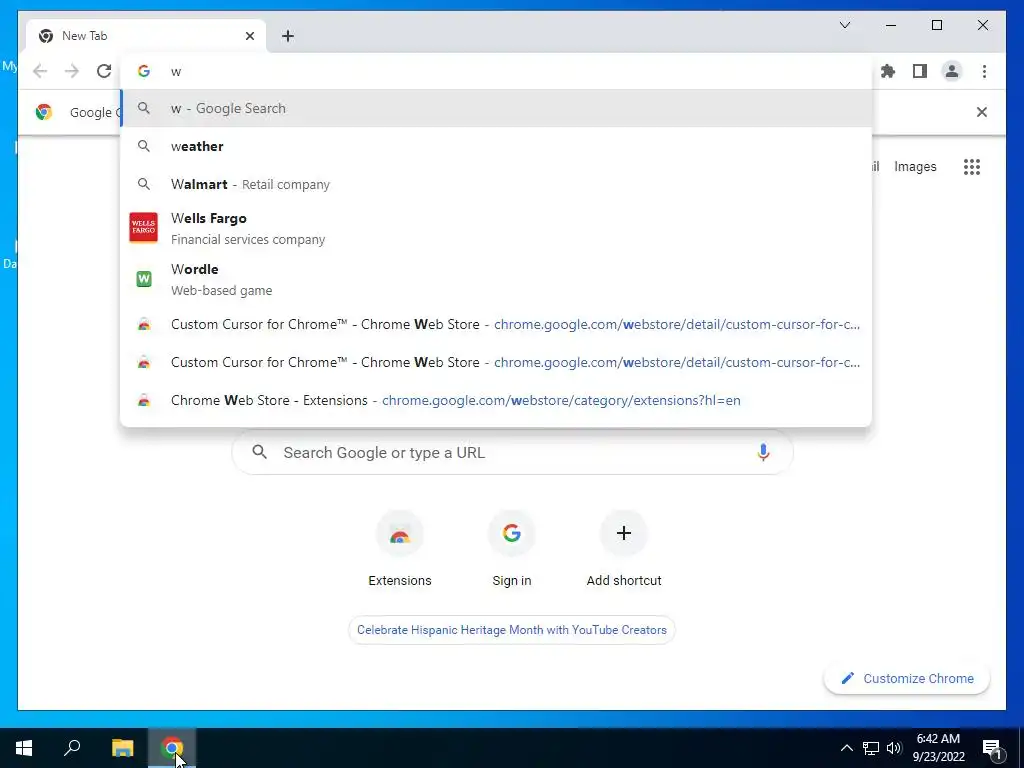Open the Sign in shortcut tile
The width and height of the screenshot is (1024, 768).
click(512, 551)
